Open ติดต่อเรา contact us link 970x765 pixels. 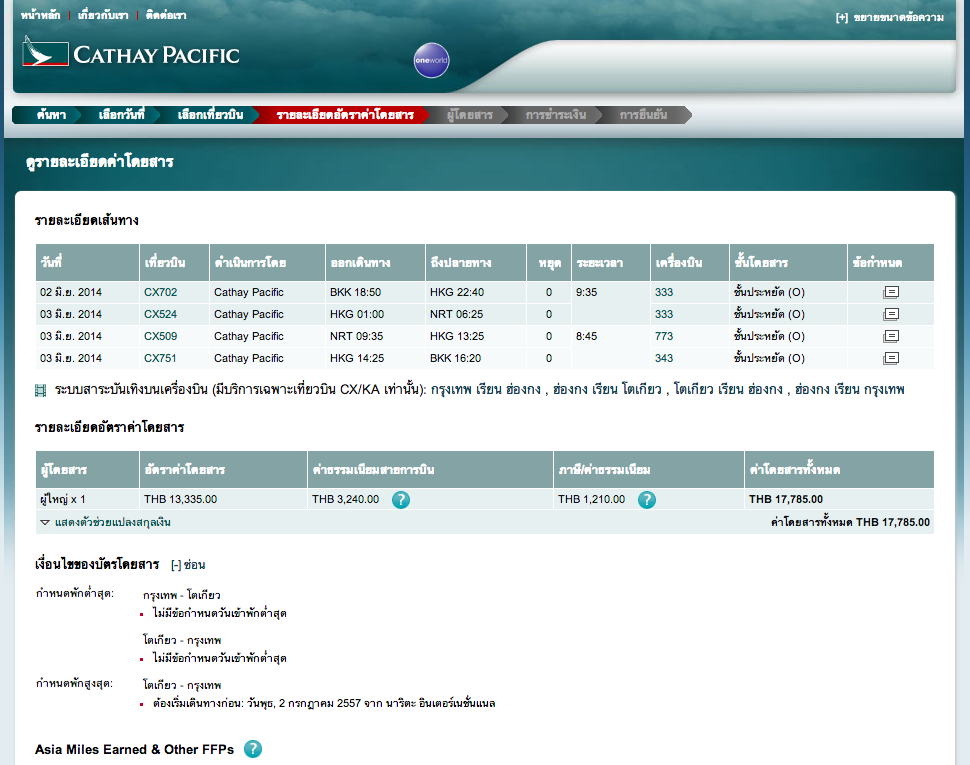tap(166, 15)
